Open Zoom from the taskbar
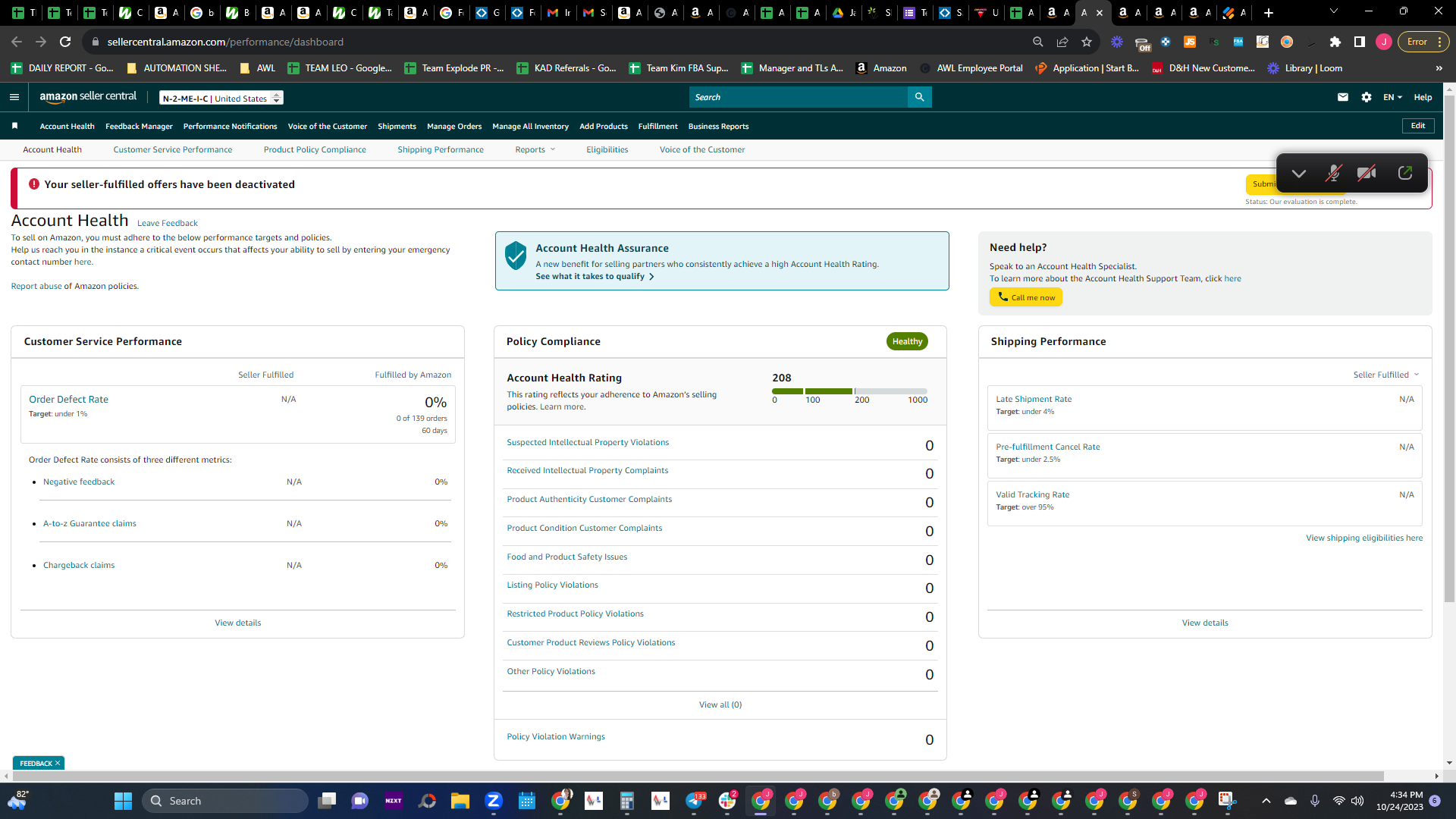 (x=494, y=801)
